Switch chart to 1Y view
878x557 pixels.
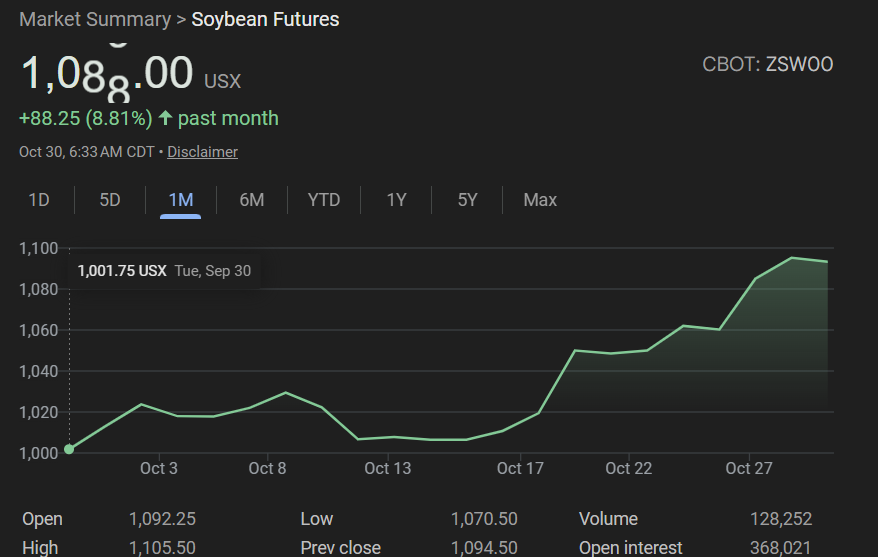pyautogui.click(x=396, y=200)
